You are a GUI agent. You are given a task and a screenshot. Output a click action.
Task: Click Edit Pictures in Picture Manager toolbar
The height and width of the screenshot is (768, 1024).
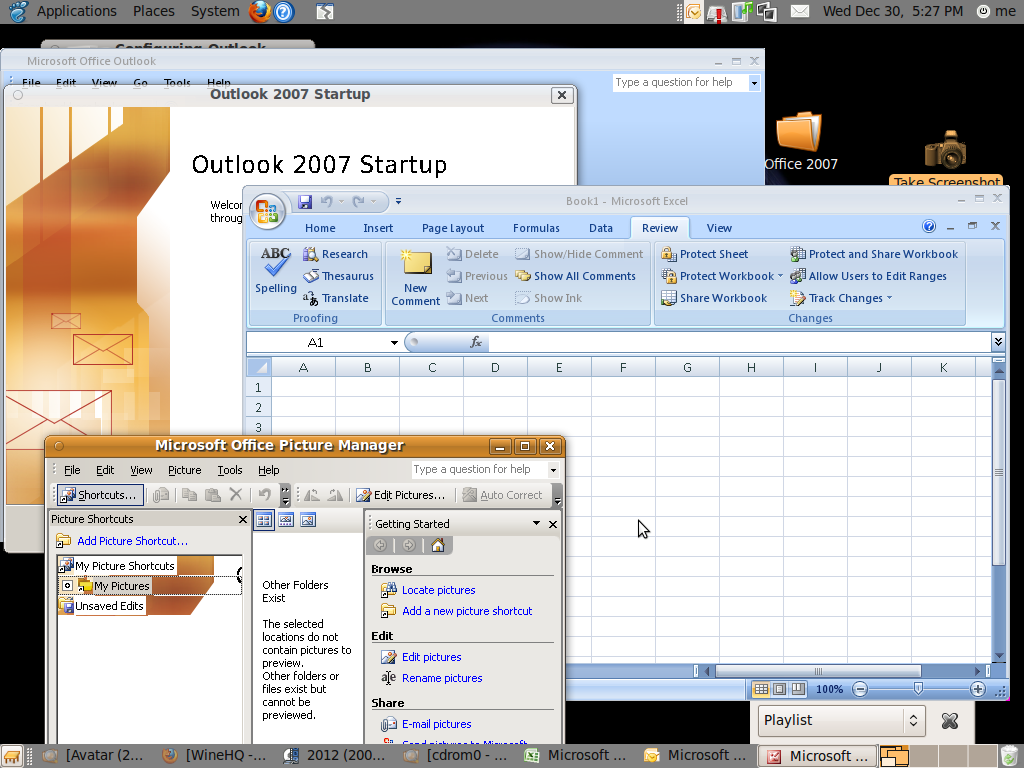coord(400,495)
